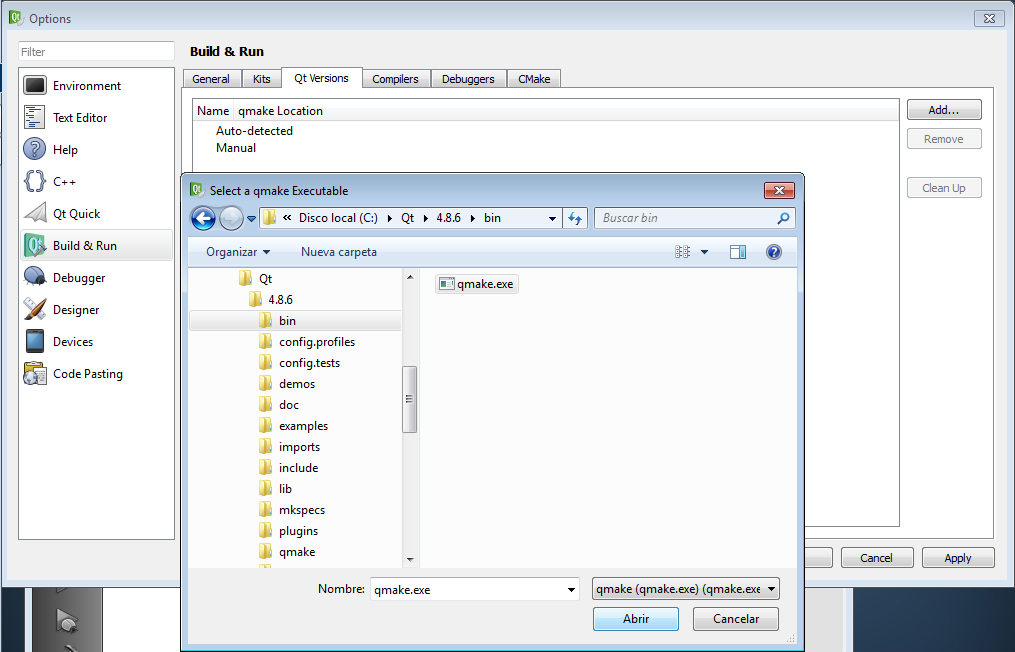Open the Help options category
This screenshot has height=652, width=1015.
tap(96, 150)
